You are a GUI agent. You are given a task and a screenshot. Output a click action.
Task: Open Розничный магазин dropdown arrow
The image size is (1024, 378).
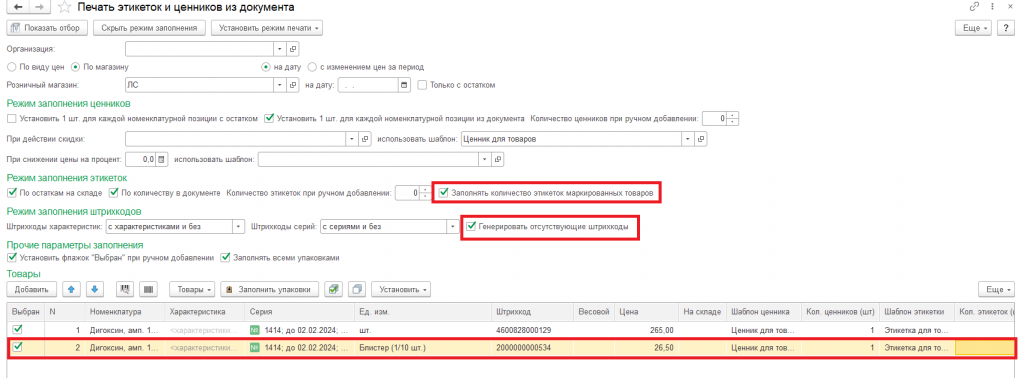click(280, 85)
